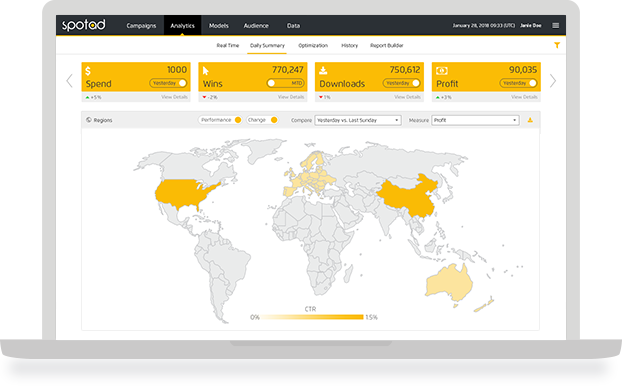Click View Details on Downloads card
The height and width of the screenshot is (386, 622).
[x=407, y=97]
